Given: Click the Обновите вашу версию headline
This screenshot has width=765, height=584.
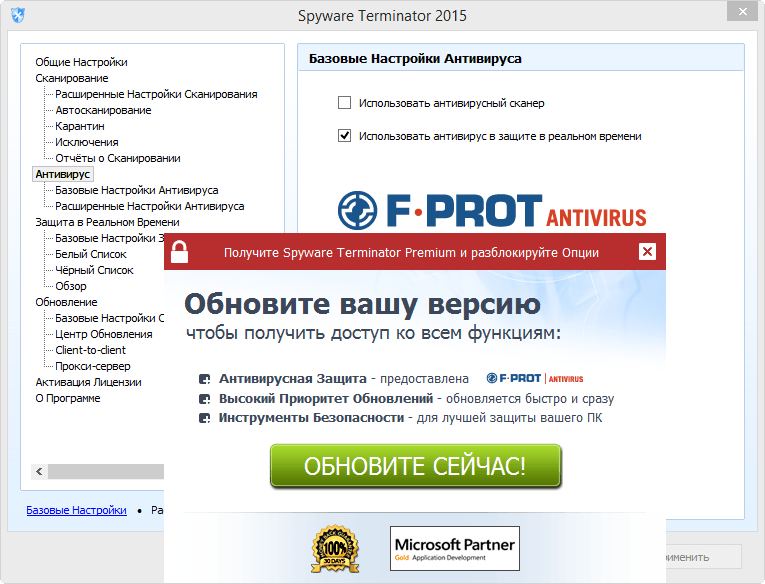Looking at the screenshot, I should click(x=362, y=304).
